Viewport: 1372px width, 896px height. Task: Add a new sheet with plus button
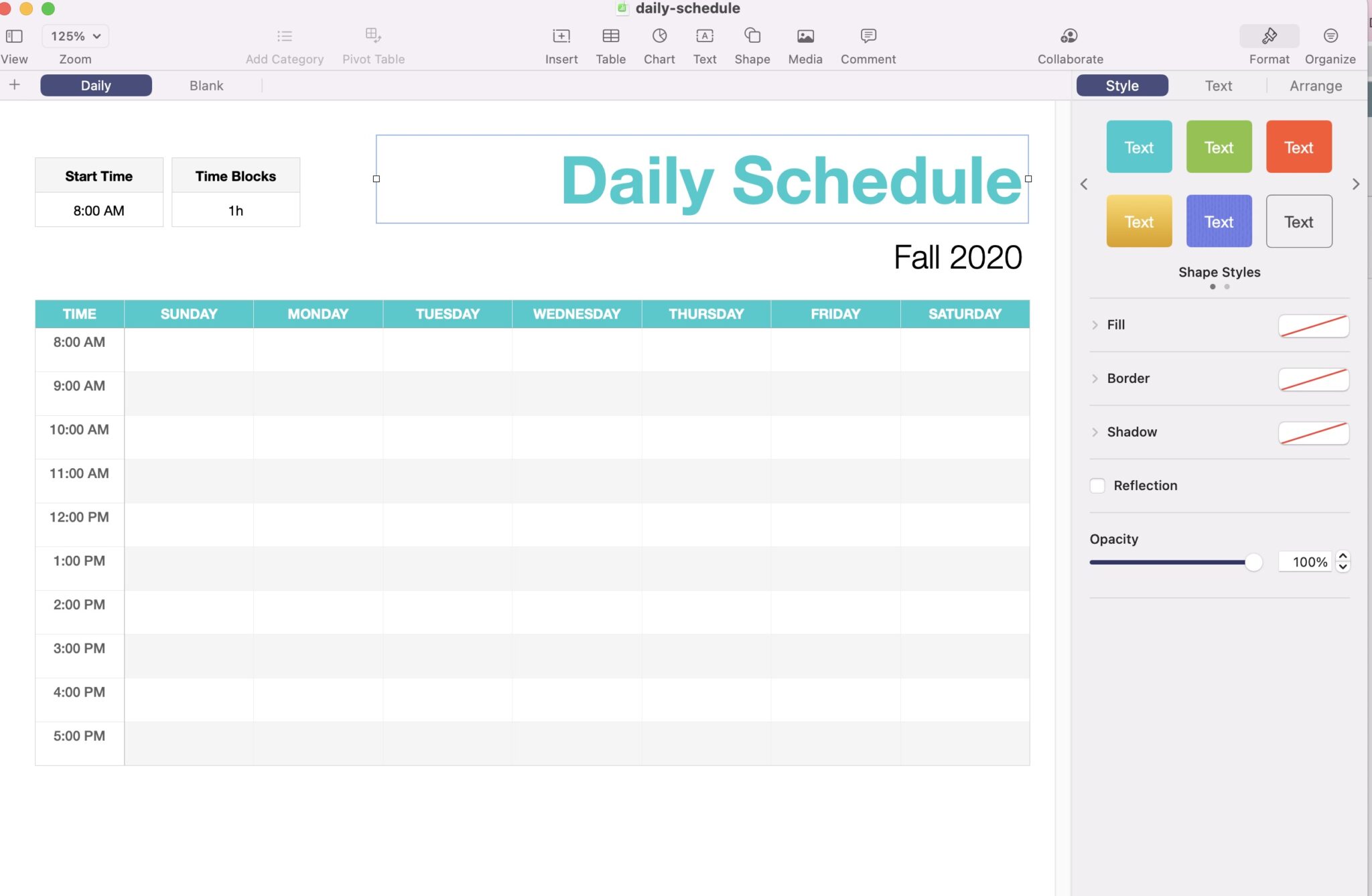(15, 85)
